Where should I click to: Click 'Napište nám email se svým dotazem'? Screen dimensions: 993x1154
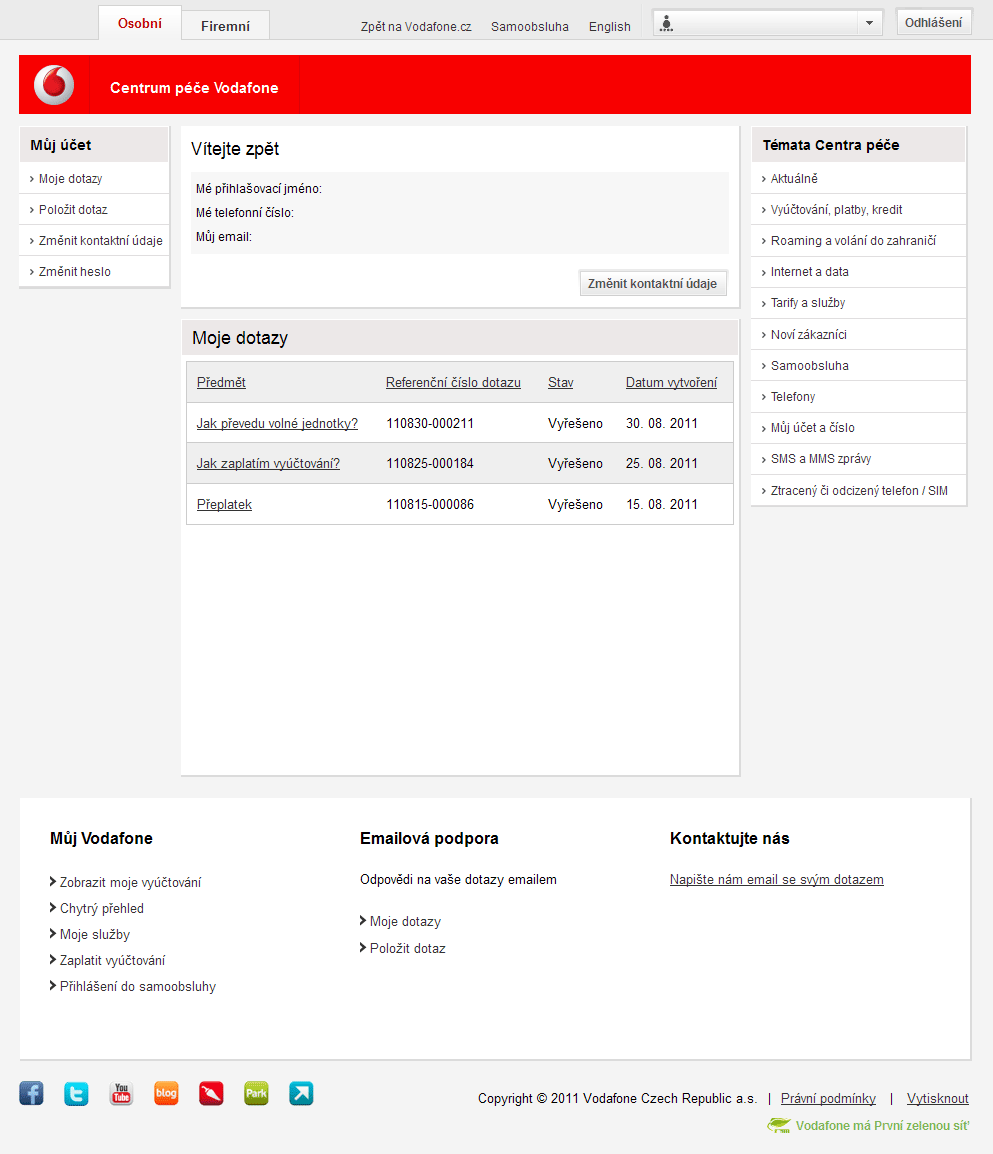coord(777,879)
